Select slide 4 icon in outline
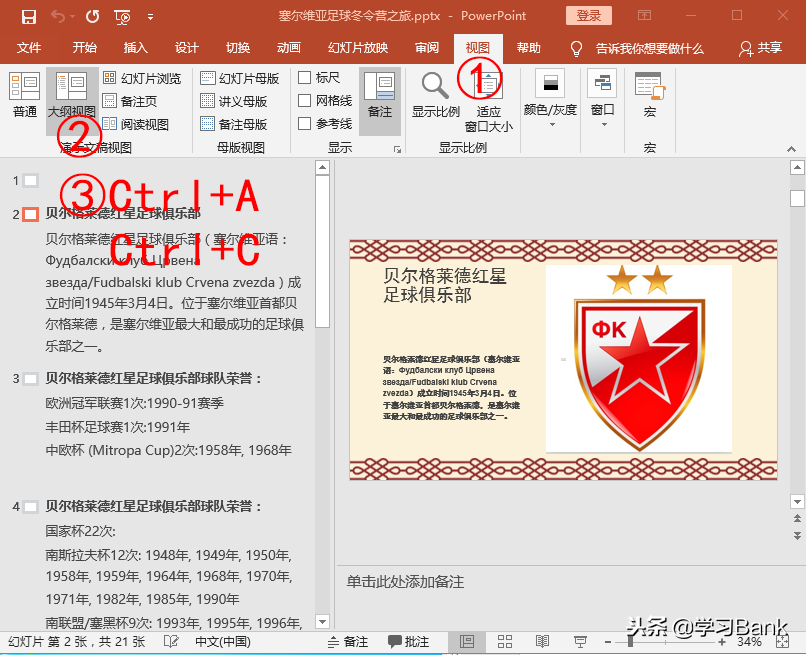The width and height of the screenshot is (806, 655). (x=31, y=507)
